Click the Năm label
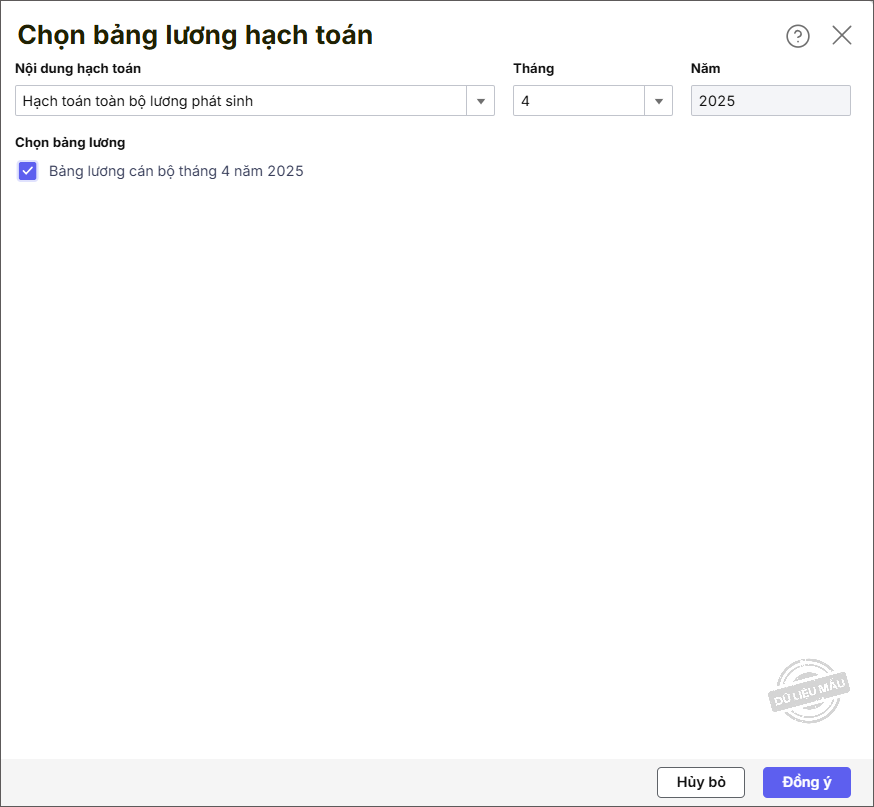Screen dimensions: 874x807 (x=705, y=69)
